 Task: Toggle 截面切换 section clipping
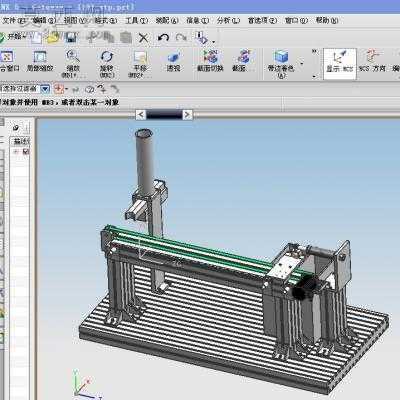(210, 61)
